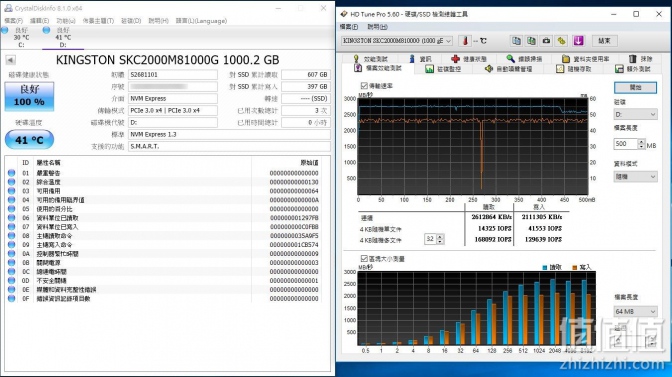This screenshot has width=672, height=377.
Task: Select disk D: at 41 °C in CrystalDiskInfo
Action: click(63, 37)
